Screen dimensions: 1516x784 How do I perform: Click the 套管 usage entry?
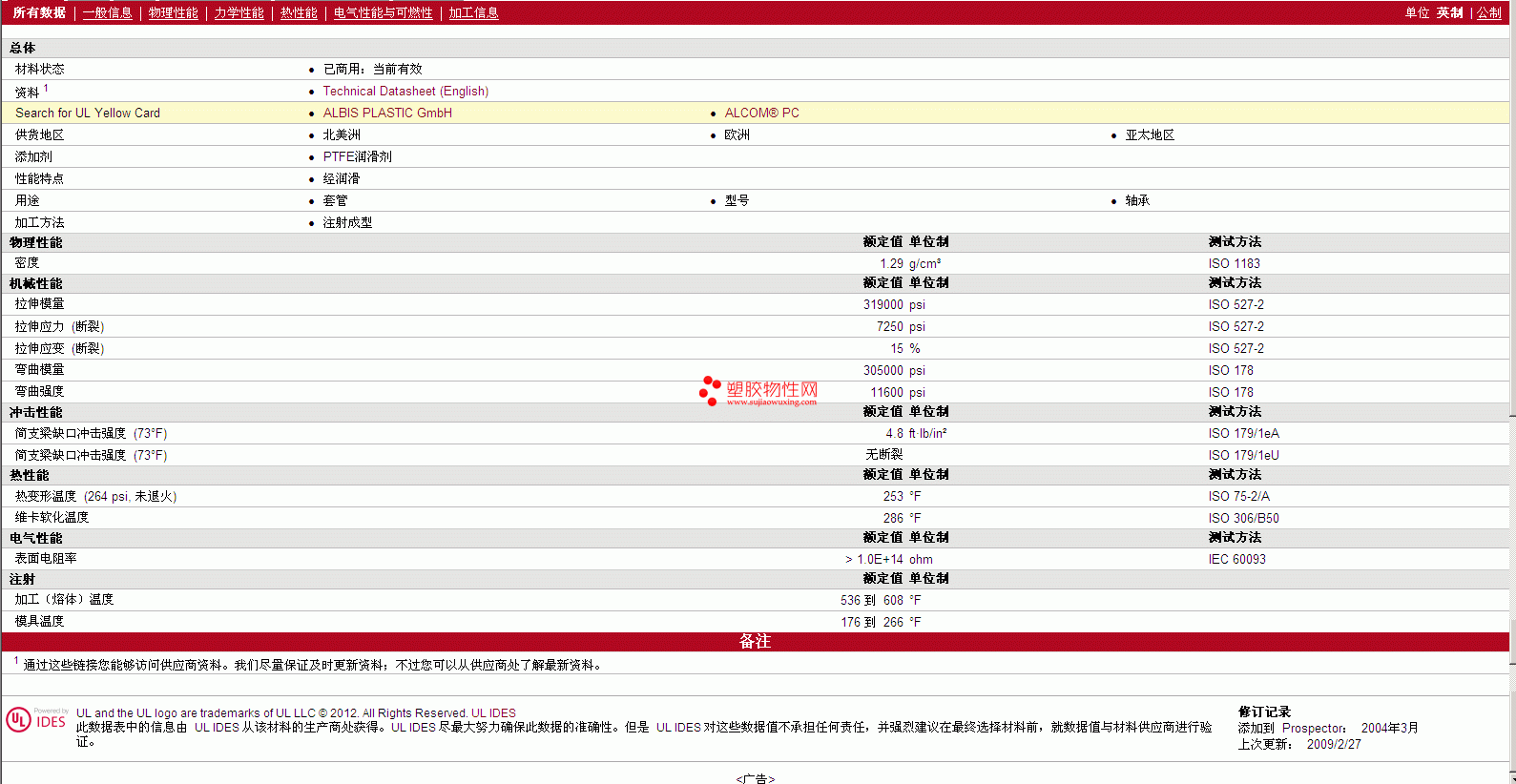[x=336, y=201]
